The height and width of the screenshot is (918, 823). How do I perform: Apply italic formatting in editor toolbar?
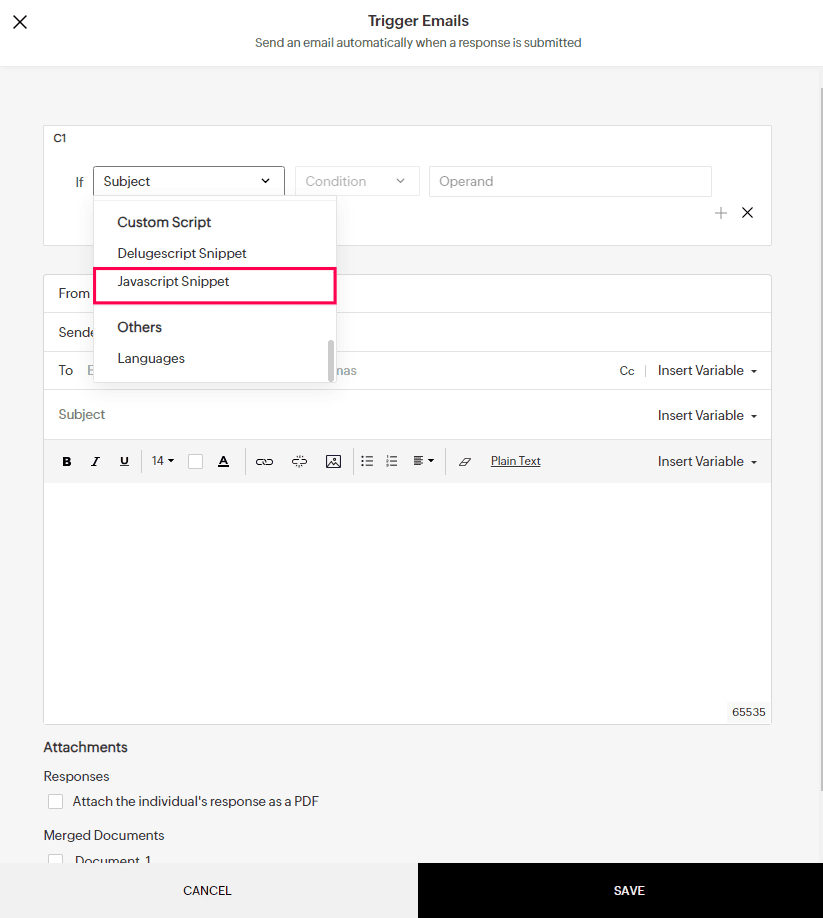tap(95, 461)
